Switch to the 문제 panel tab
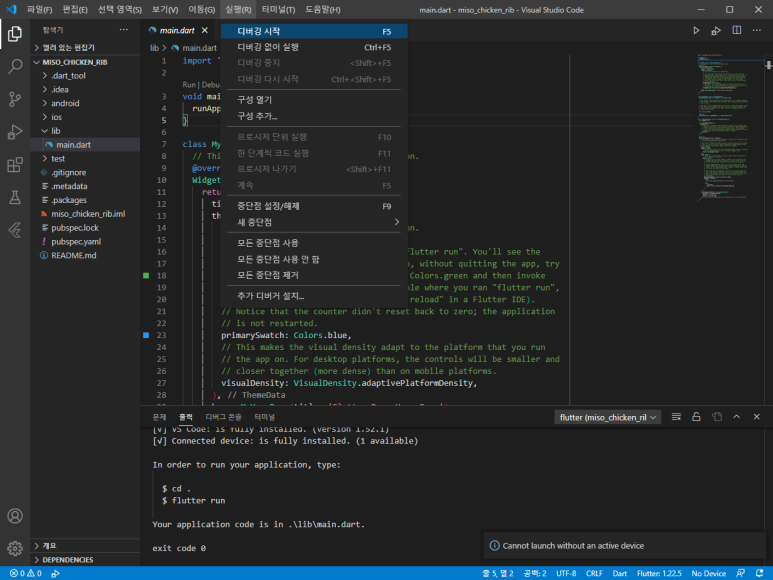This screenshot has height=580, width=773. [160, 417]
